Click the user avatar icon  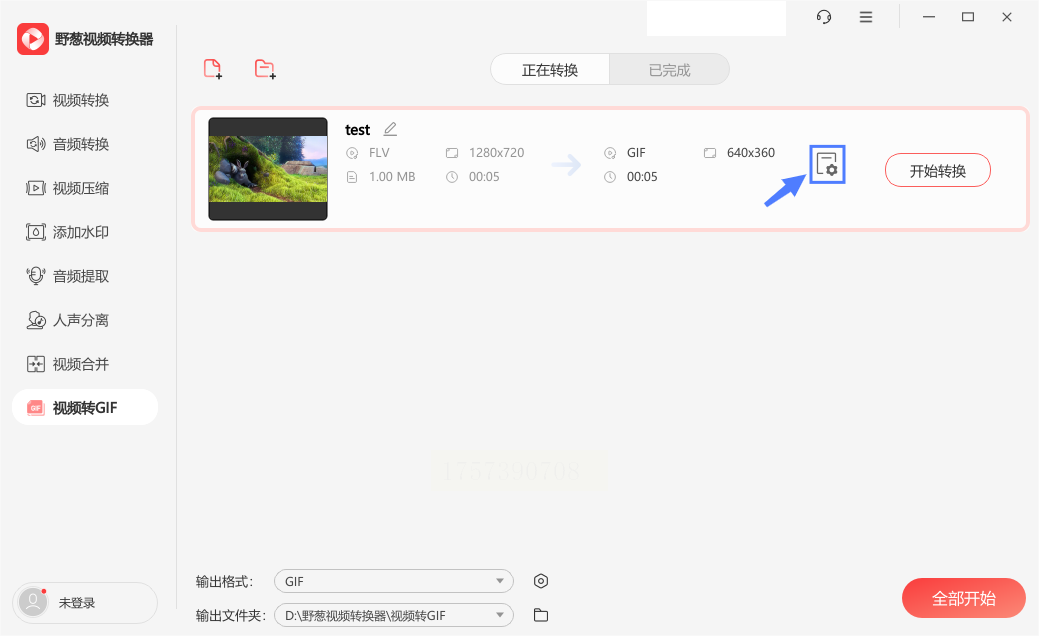(x=32, y=602)
